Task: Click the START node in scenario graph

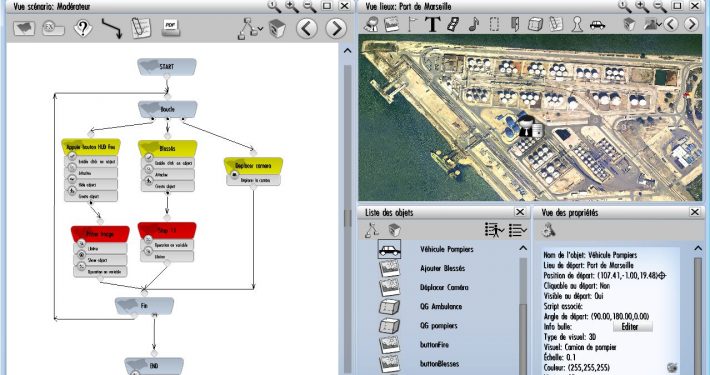Action: (167, 67)
